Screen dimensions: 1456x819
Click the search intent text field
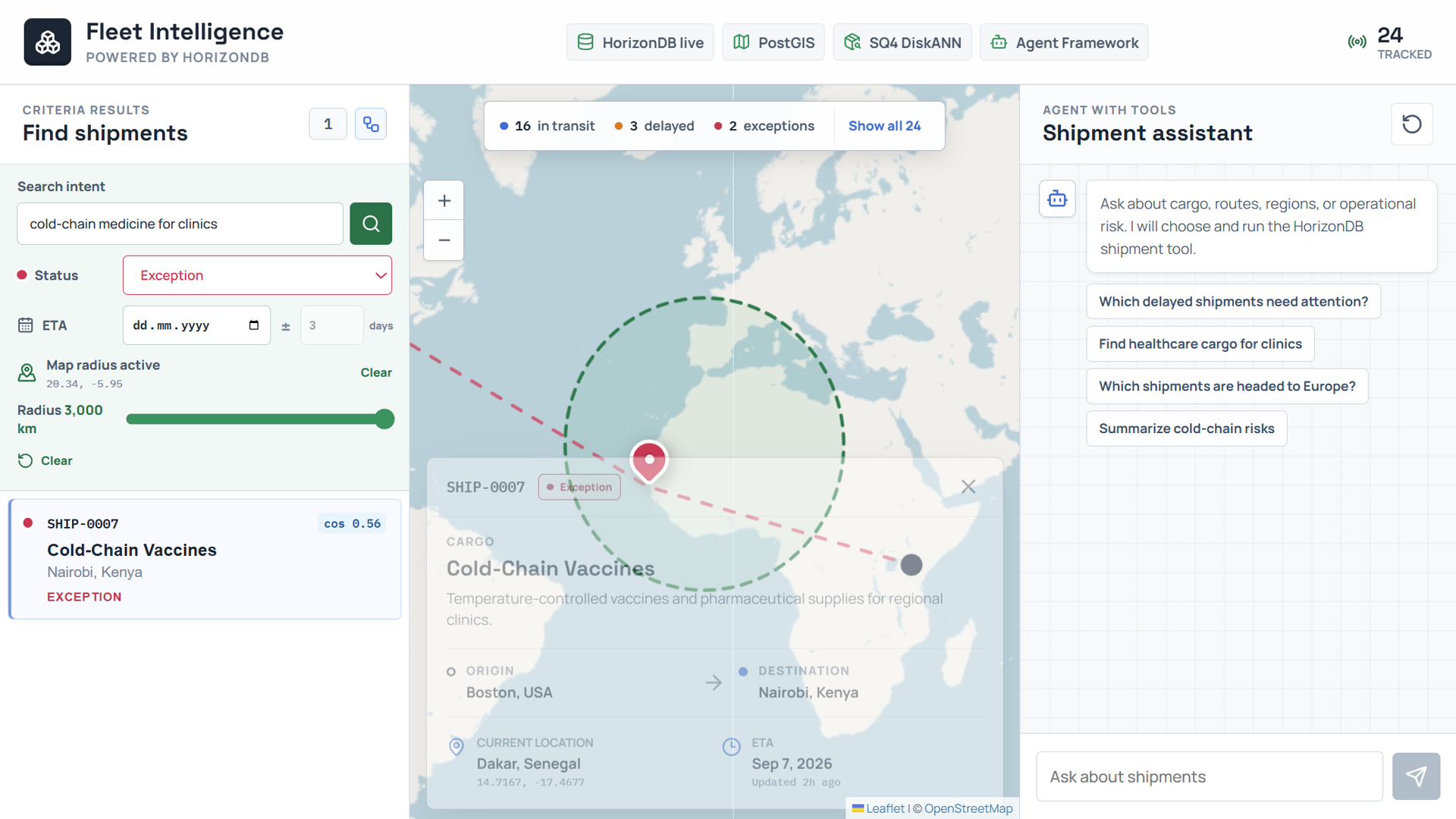coord(180,224)
